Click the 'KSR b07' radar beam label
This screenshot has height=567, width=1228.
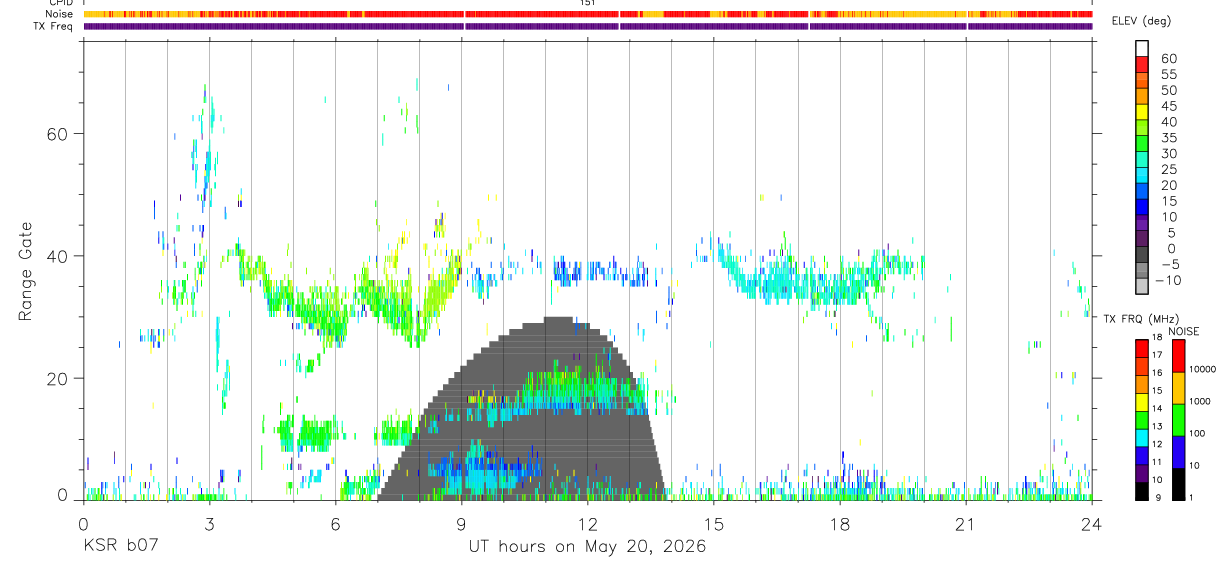tap(120, 546)
